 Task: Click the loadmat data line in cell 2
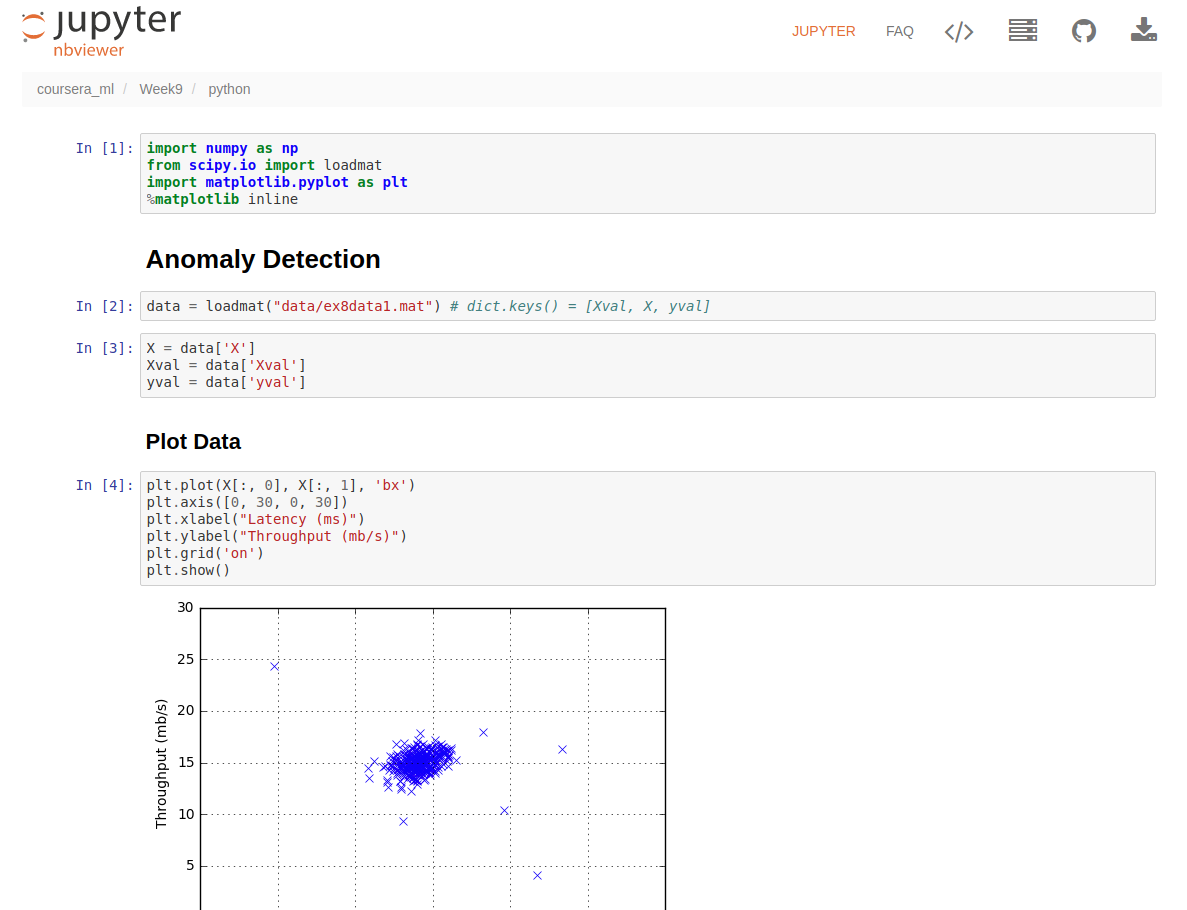click(428, 307)
